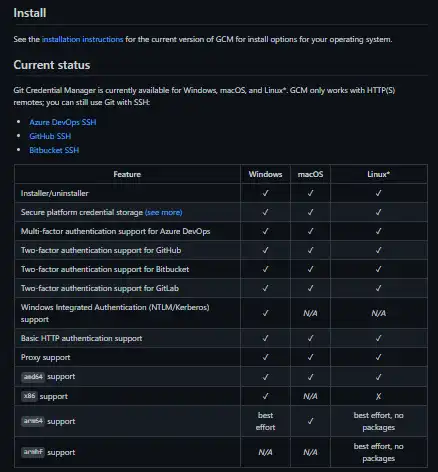Open the installation instructions link
Viewport: 438px width, 472px height.
coord(82,39)
